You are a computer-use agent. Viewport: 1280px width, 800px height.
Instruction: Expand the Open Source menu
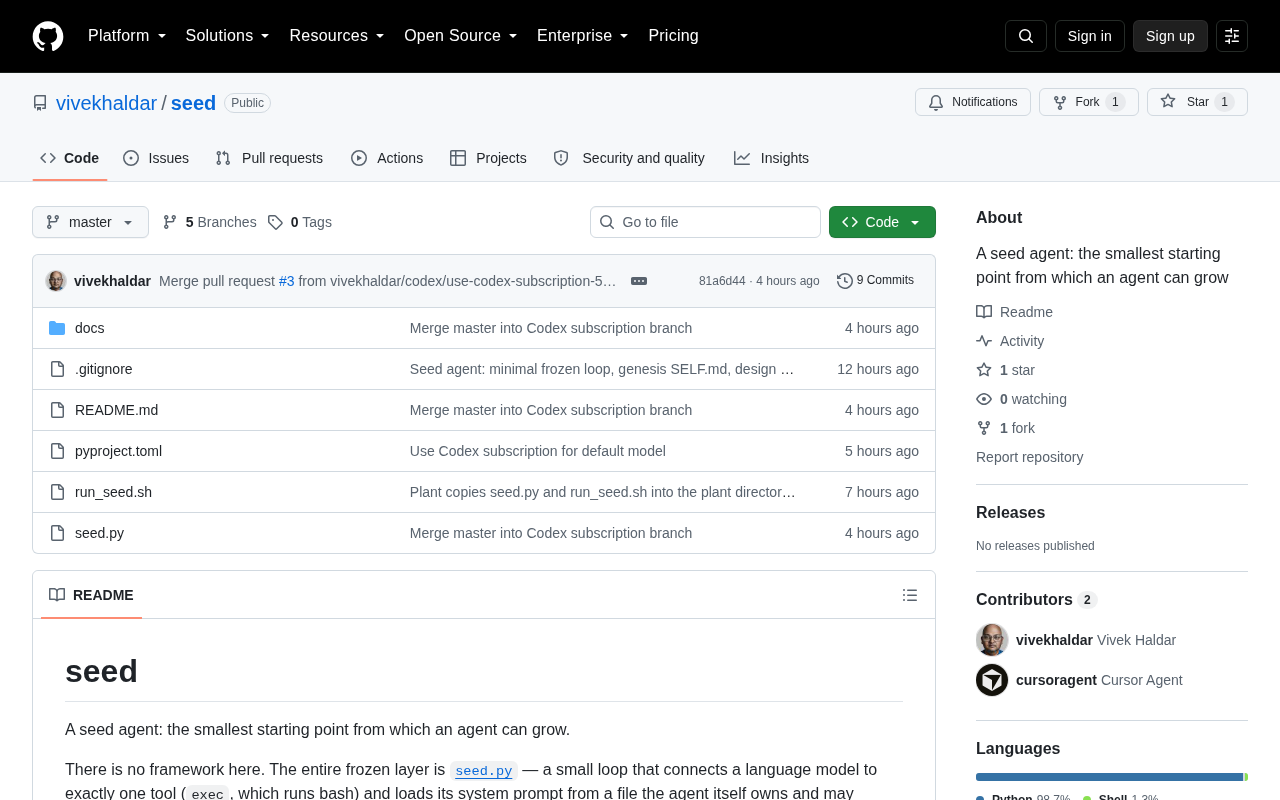pyautogui.click(x=461, y=36)
